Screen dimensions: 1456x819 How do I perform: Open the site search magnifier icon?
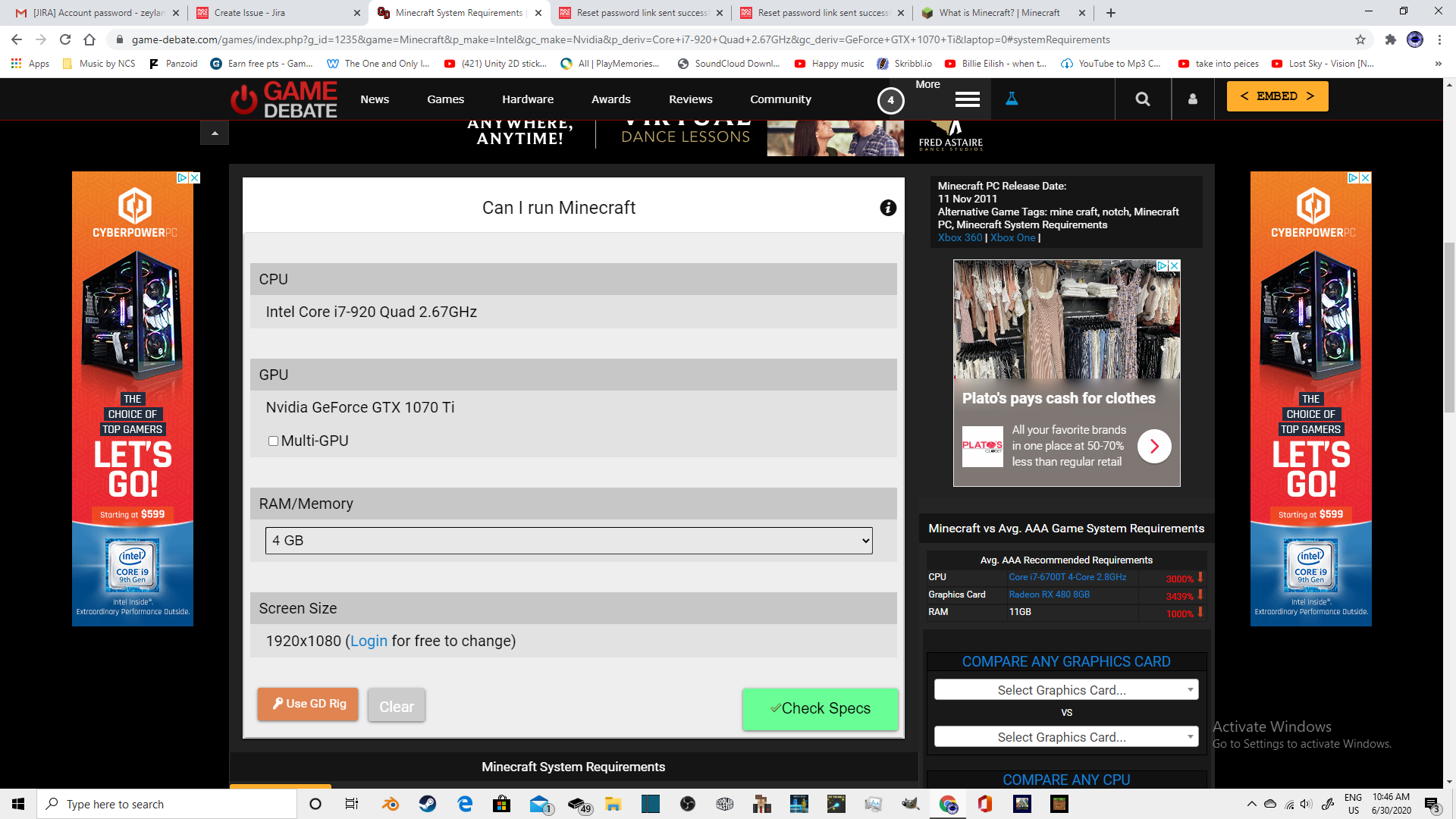coord(1143,99)
